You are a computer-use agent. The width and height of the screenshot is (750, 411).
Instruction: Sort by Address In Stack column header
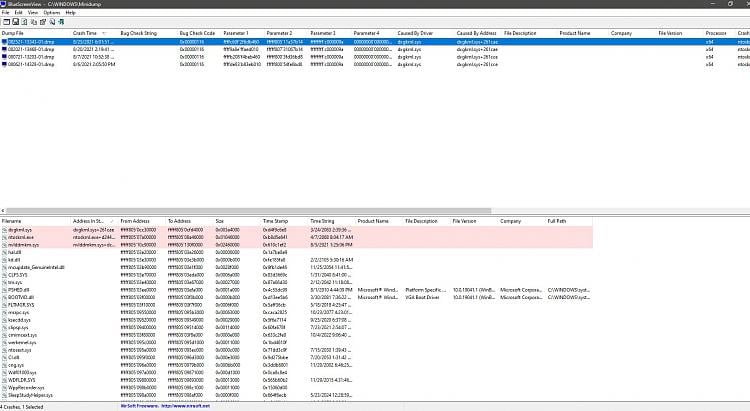point(95,221)
